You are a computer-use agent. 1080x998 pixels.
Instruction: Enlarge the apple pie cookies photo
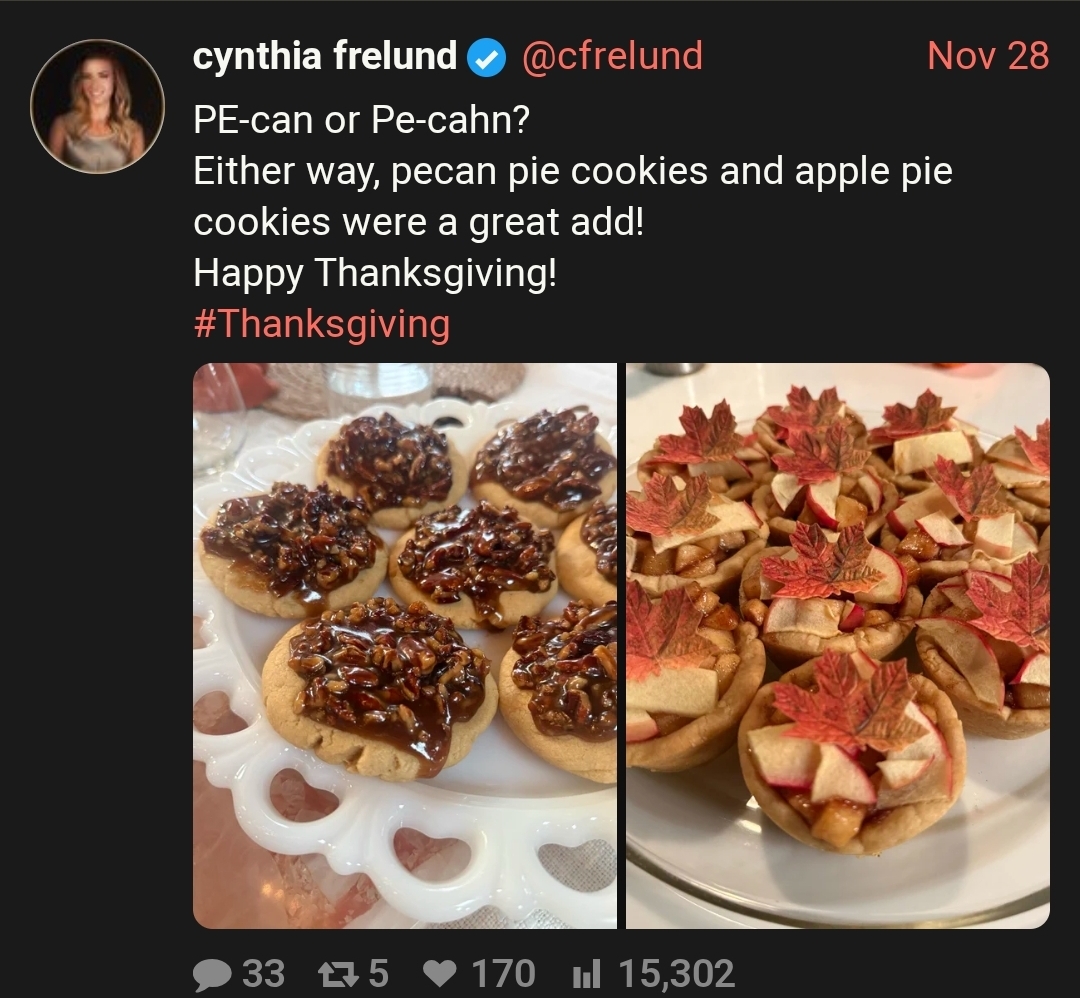tap(838, 645)
